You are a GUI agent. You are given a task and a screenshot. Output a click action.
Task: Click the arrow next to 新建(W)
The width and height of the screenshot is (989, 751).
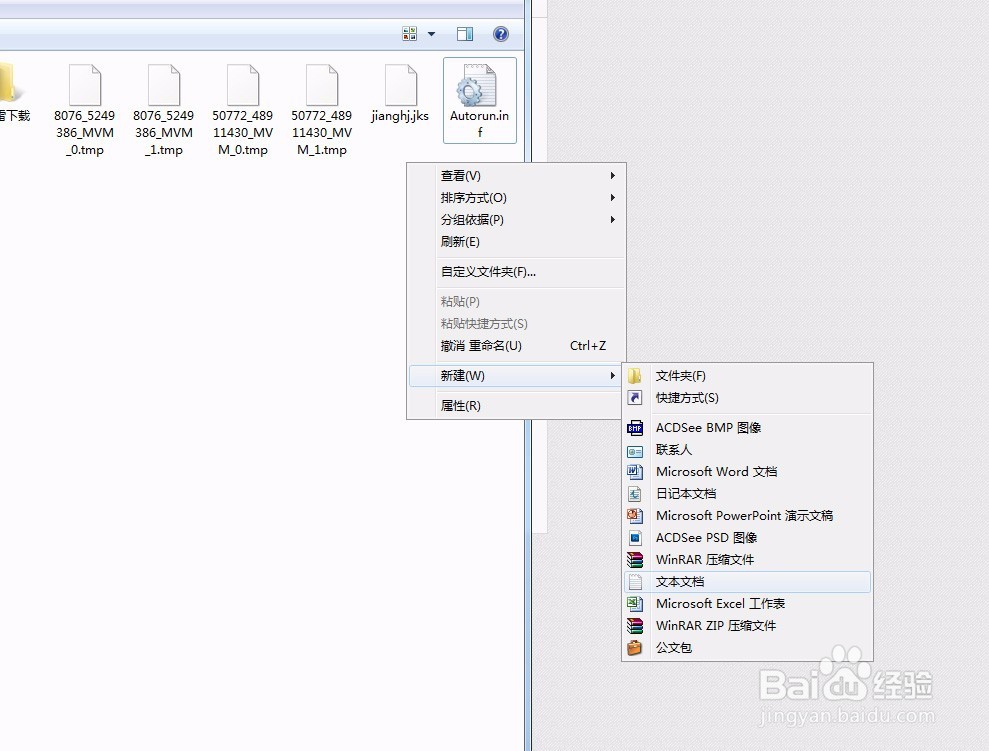point(612,376)
